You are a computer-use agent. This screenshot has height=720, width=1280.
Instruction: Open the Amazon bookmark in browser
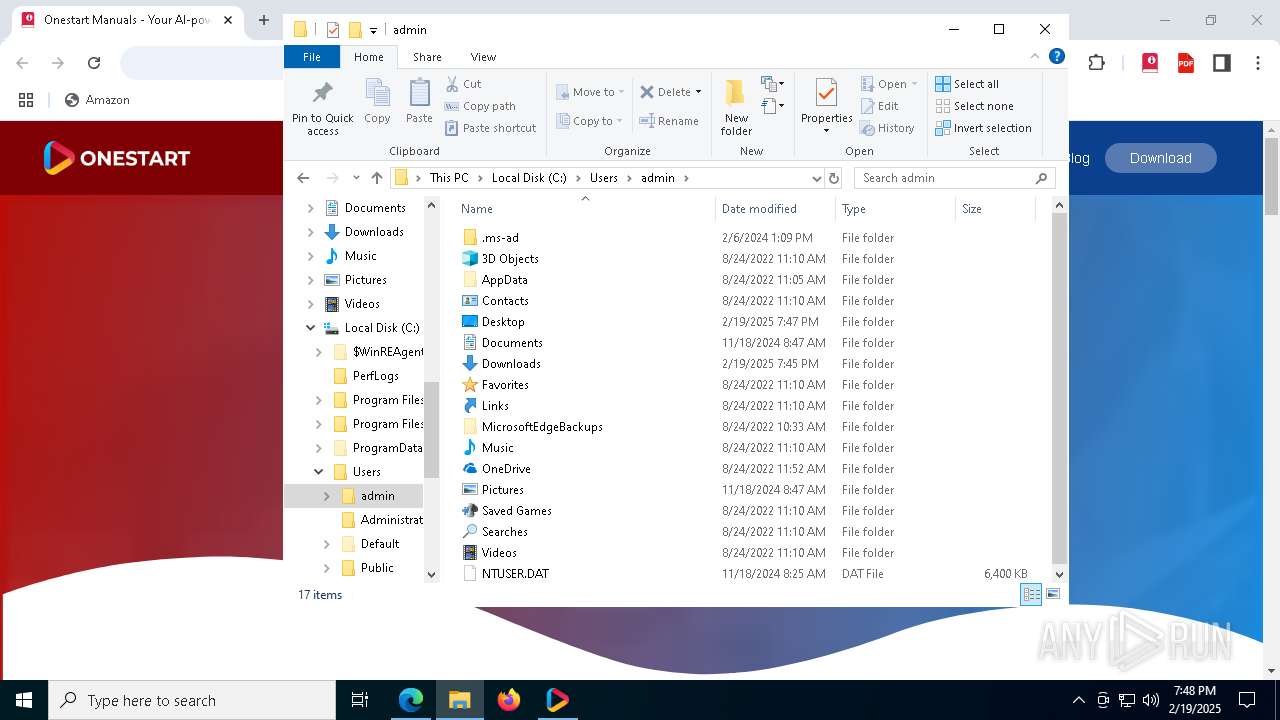tap(97, 100)
